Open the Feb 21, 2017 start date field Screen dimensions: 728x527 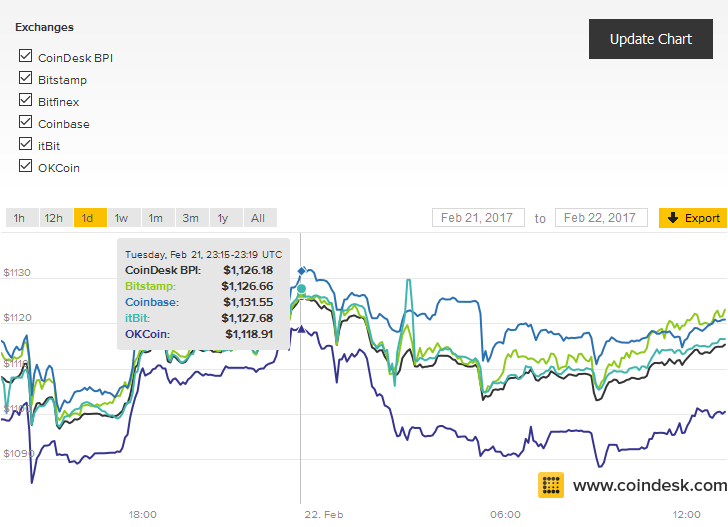tap(478, 217)
